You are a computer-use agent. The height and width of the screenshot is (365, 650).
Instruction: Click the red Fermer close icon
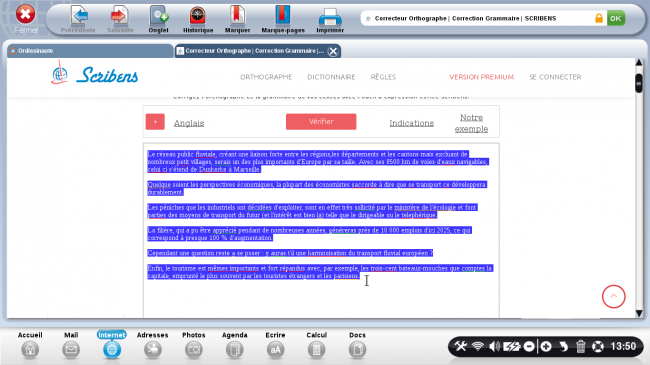(x=25, y=15)
